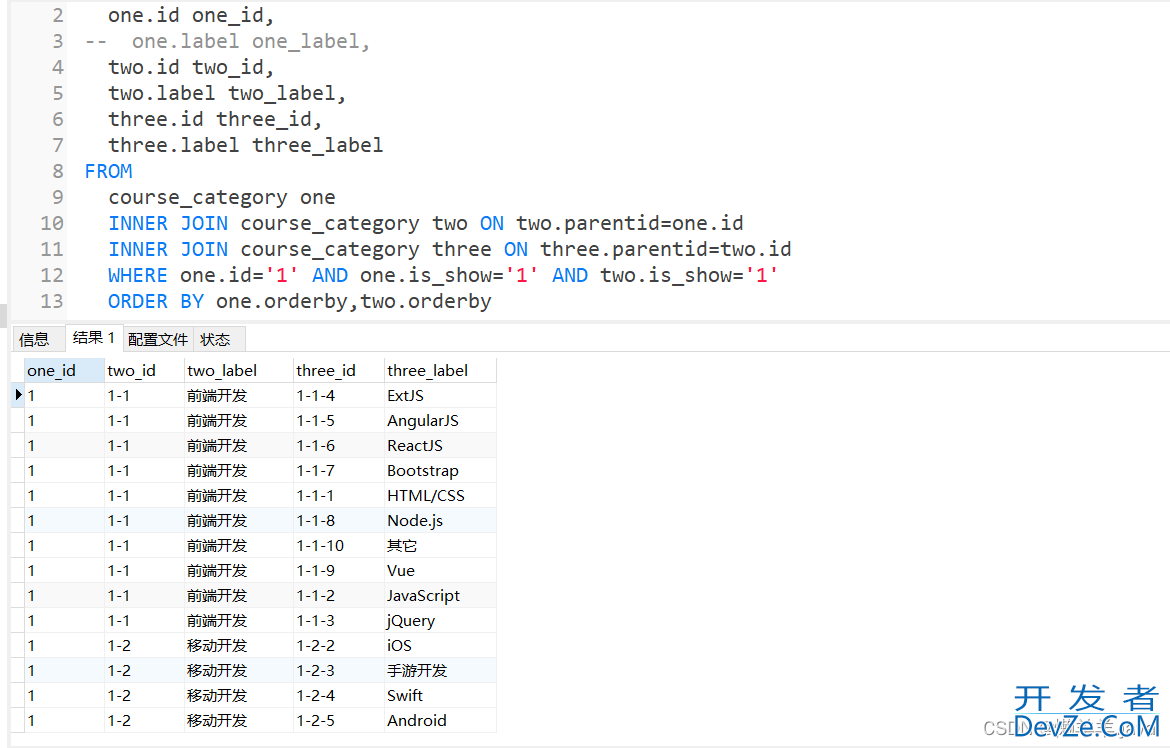Click the FROM keyword on line 8
The height and width of the screenshot is (748, 1170).
108,172
